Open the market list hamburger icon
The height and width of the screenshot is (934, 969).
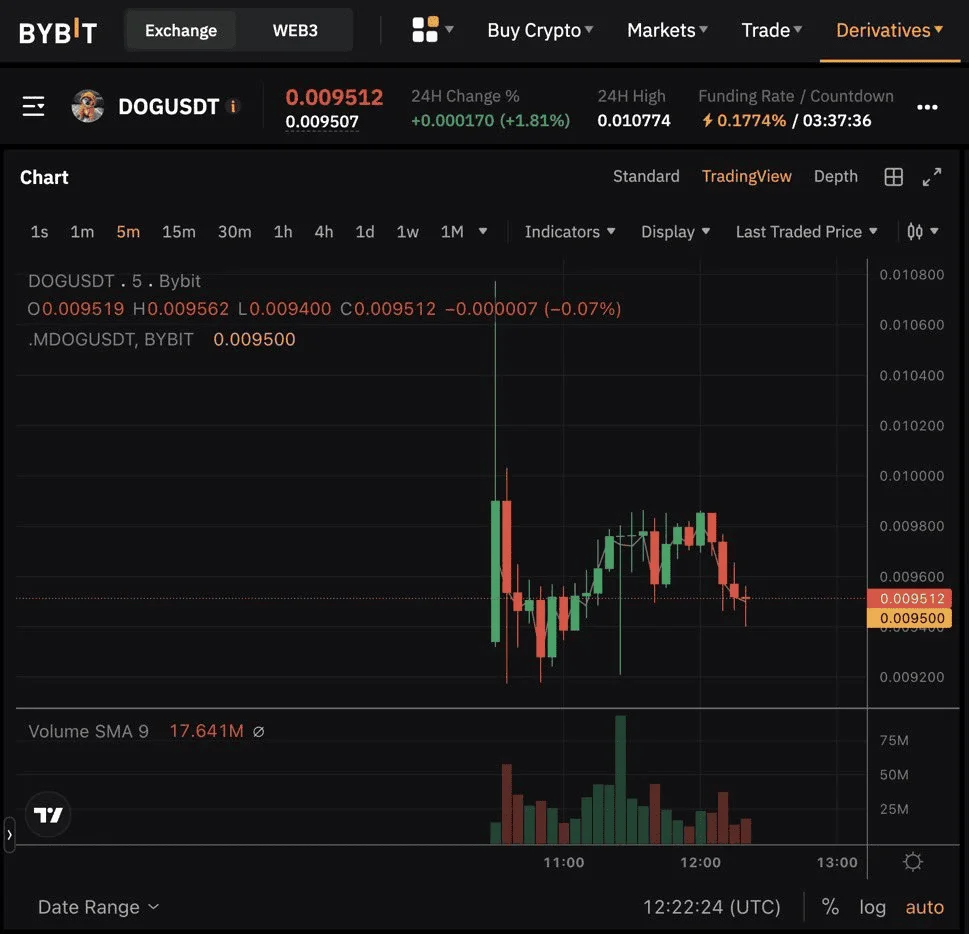pyautogui.click(x=33, y=106)
